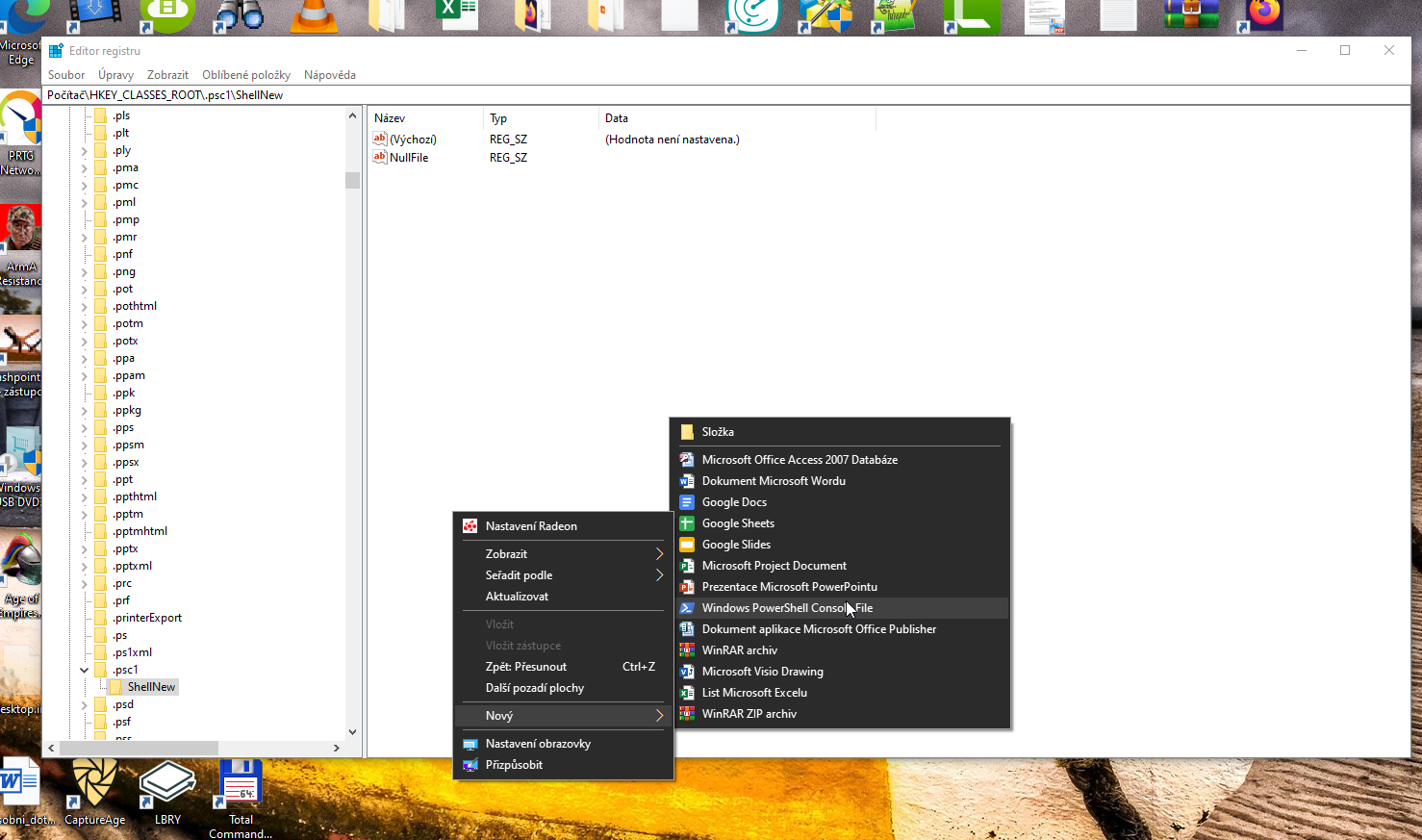Select the ShellNew tree key
Image resolution: width=1422 pixels, height=840 pixels.
tap(151, 687)
